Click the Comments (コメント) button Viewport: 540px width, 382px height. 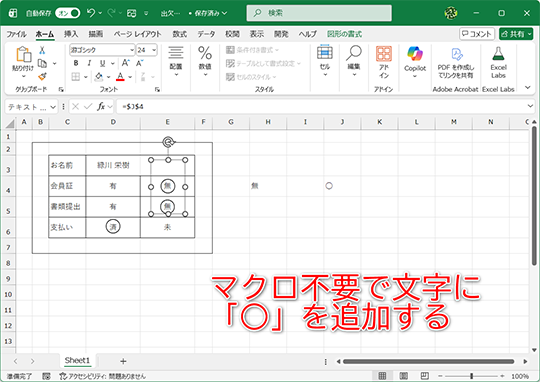tap(477, 34)
